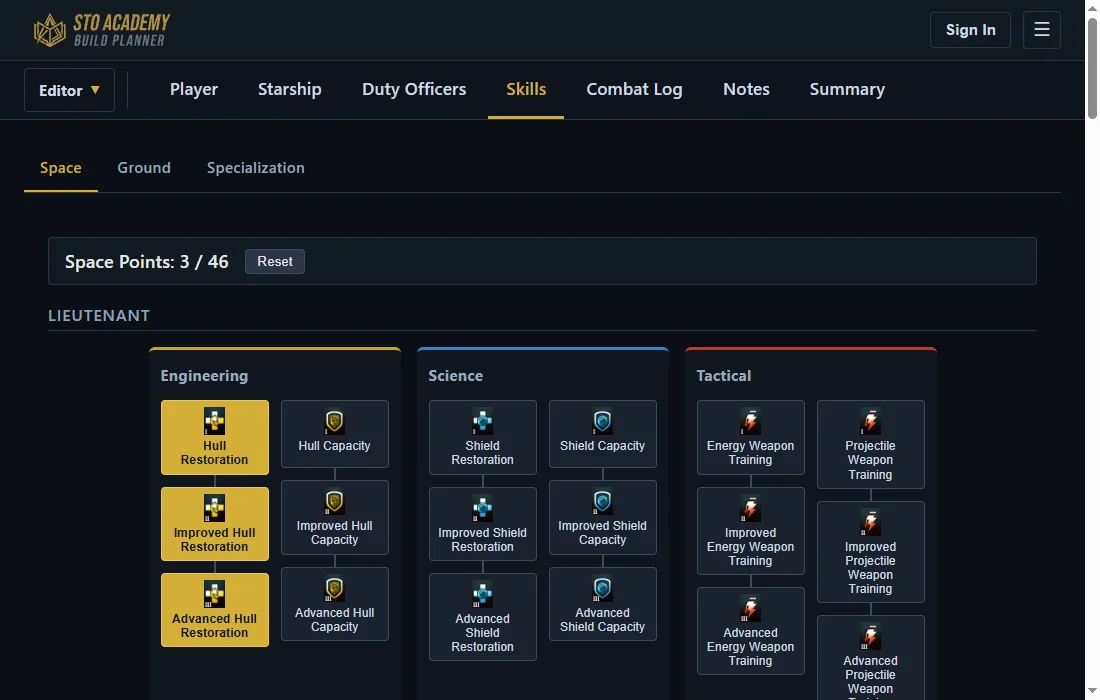Open the Notes tab
The image size is (1100, 700).
click(x=746, y=89)
